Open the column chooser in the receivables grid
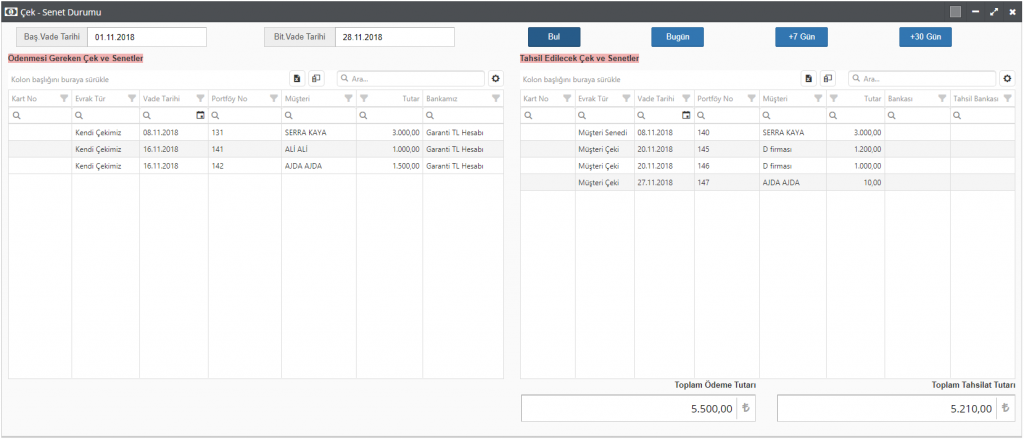This screenshot has width=1024, height=439. point(828,78)
